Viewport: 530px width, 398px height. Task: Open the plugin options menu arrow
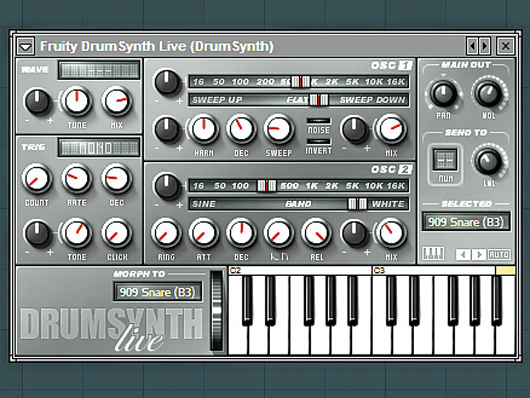pos(26,46)
